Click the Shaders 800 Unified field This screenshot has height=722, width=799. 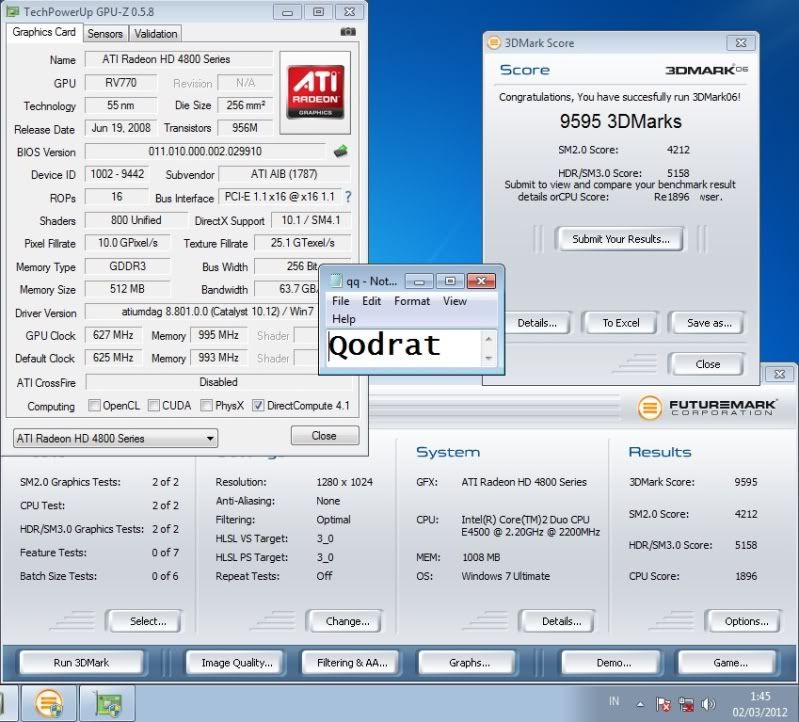(136, 220)
